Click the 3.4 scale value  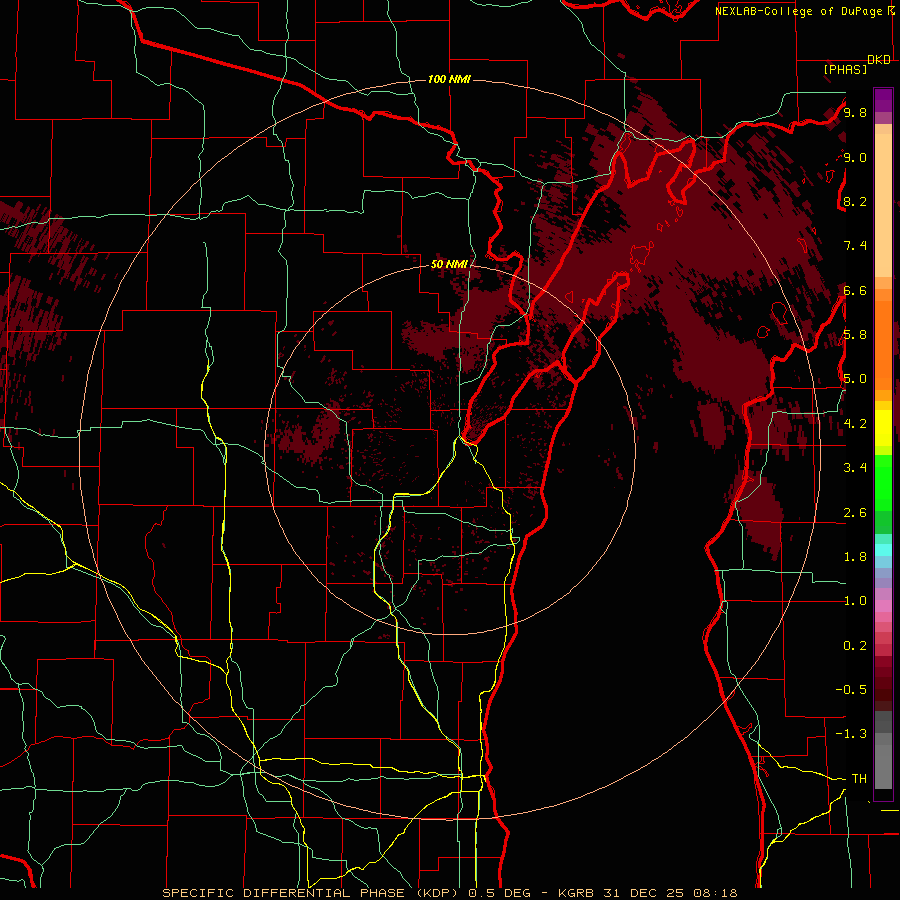(x=855, y=468)
